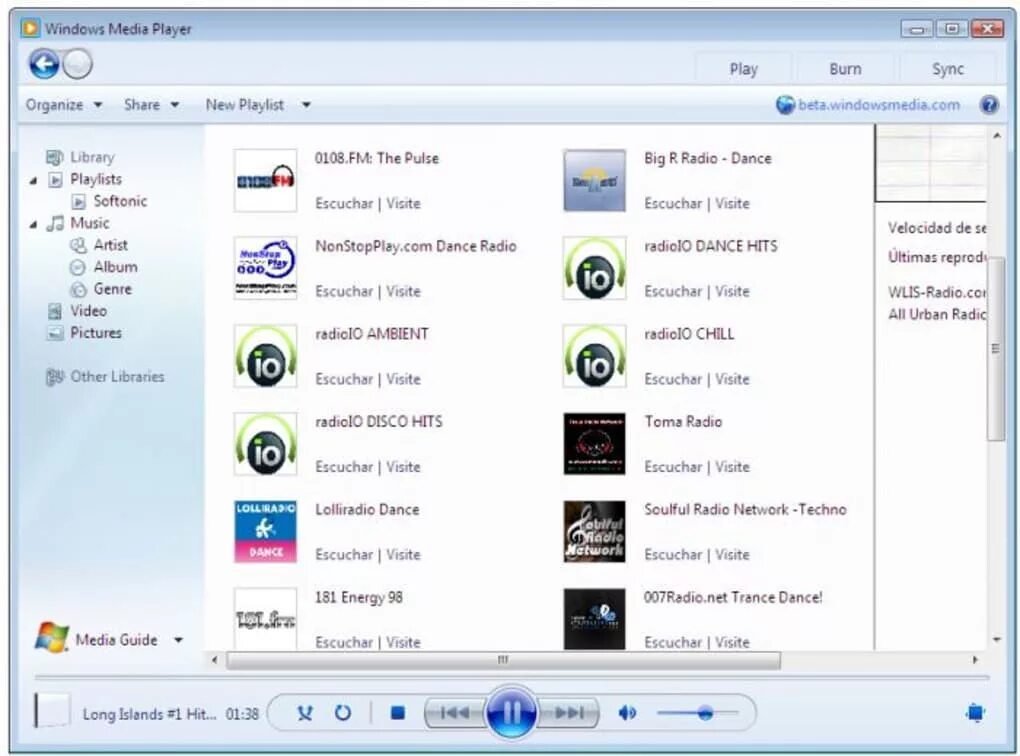Select Library in navigation tree
This screenshot has width=1020, height=756.
point(92,157)
